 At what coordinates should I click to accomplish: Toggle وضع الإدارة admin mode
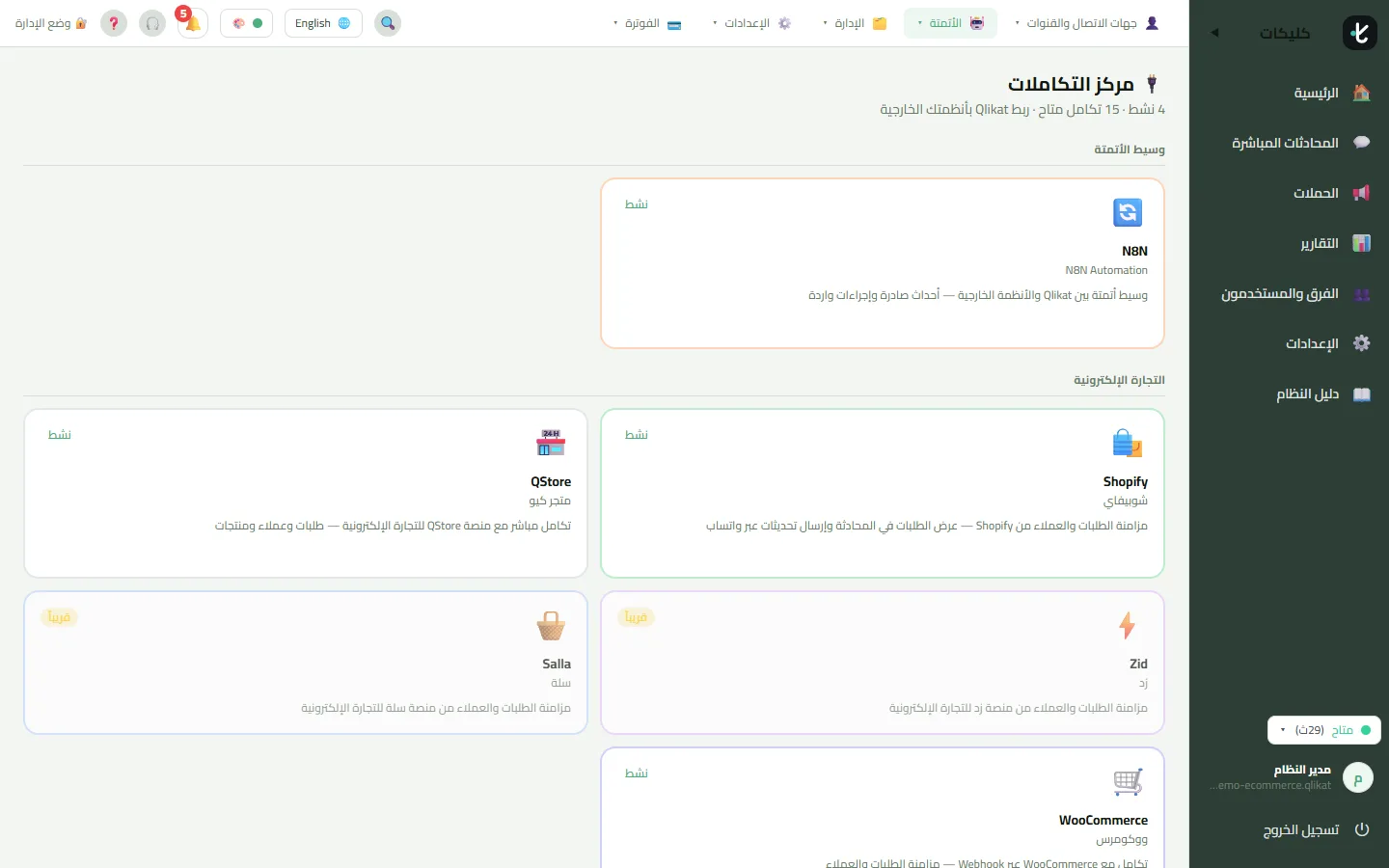(51, 23)
